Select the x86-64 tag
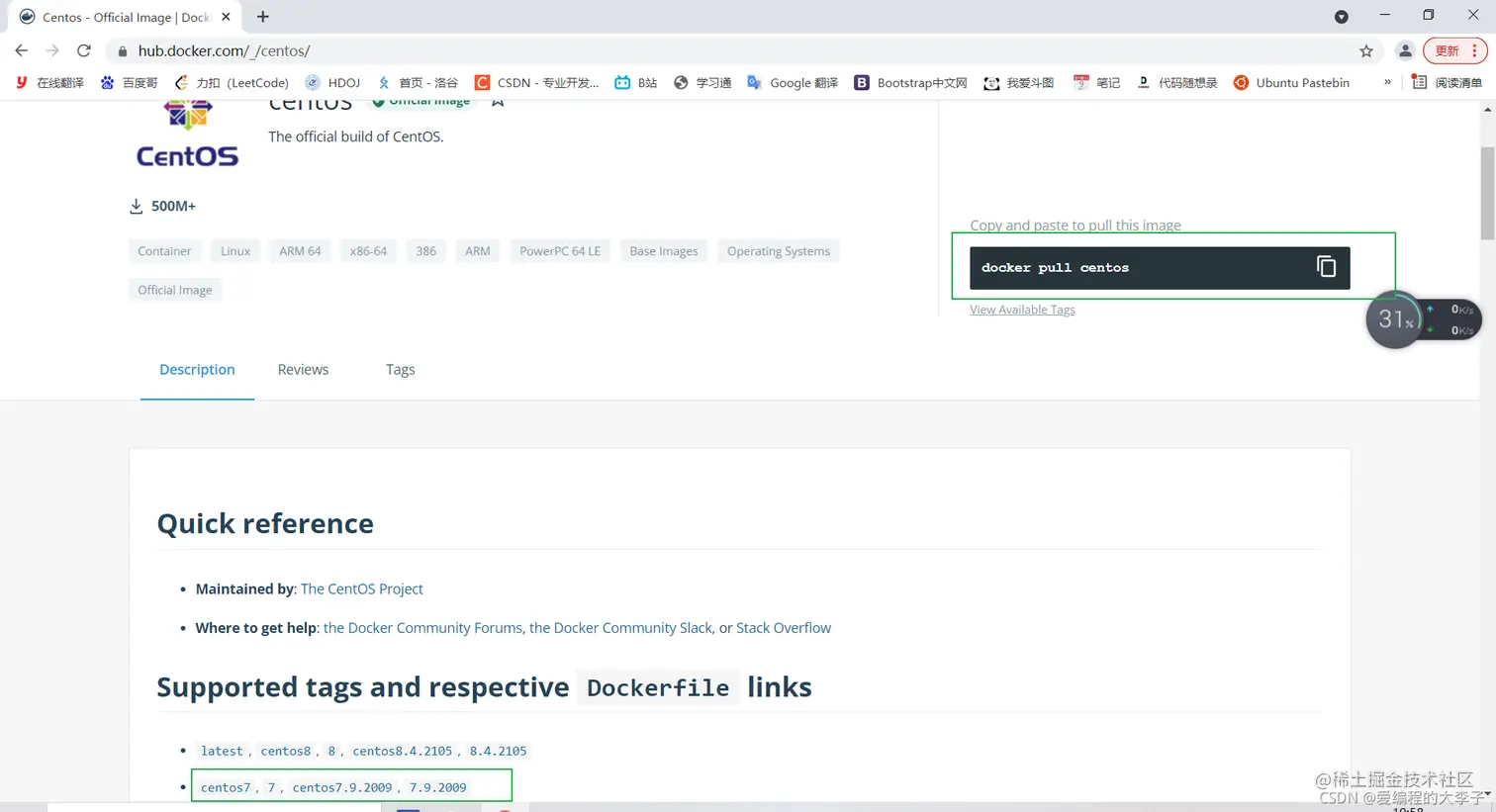 (x=368, y=251)
